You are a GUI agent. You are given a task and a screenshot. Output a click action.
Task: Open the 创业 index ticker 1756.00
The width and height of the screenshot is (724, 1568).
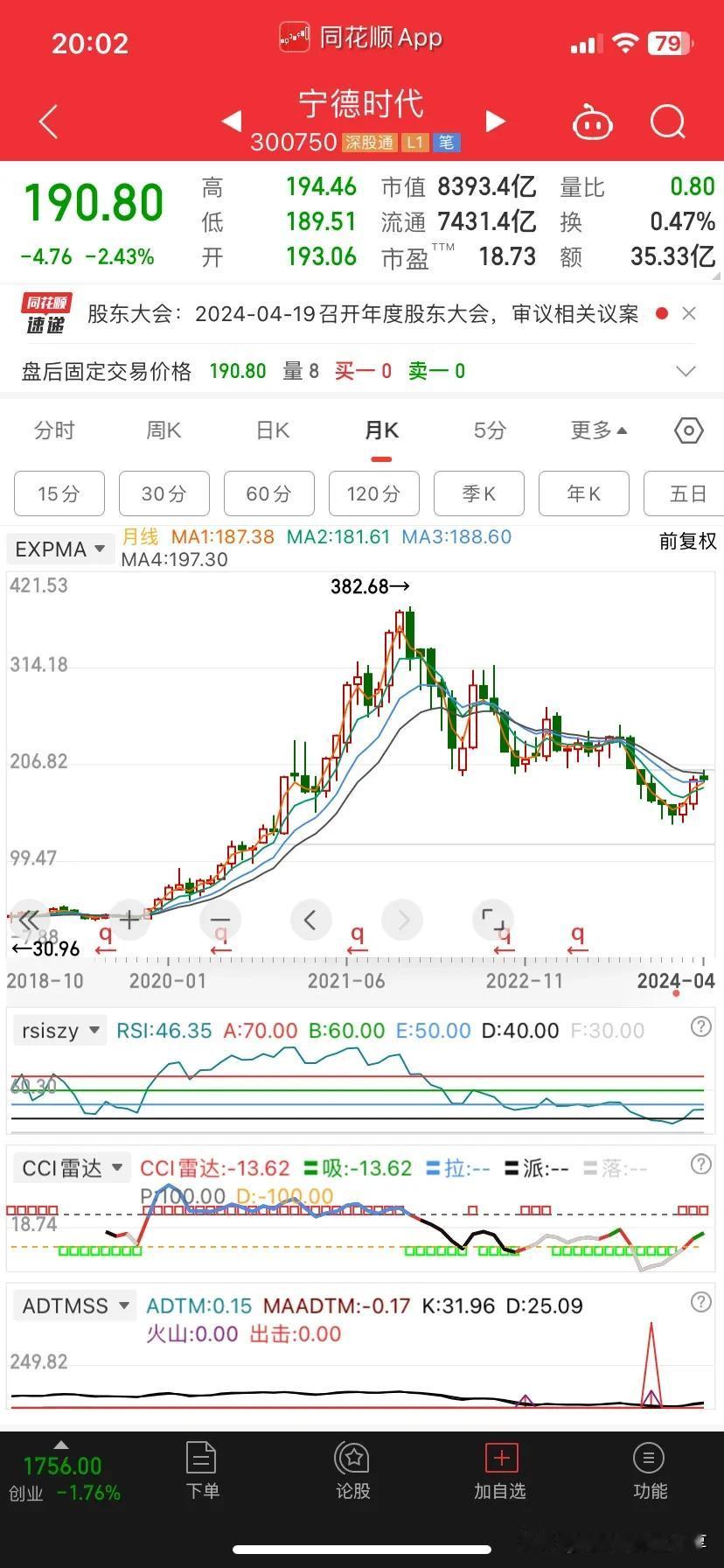click(x=63, y=1475)
